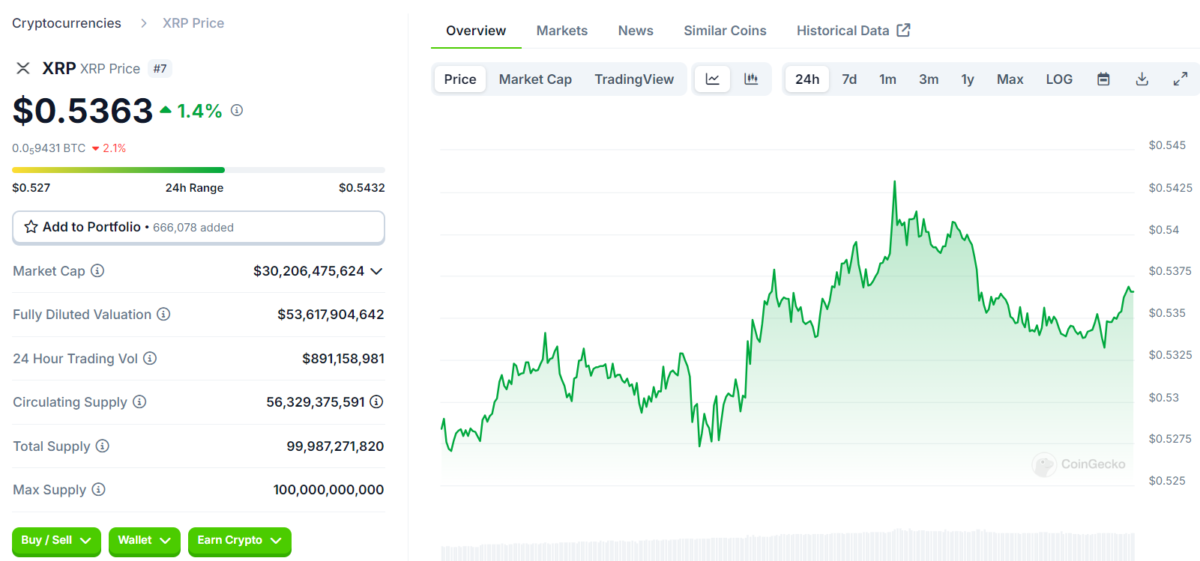Expand chart to fullscreen

point(1180,79)
